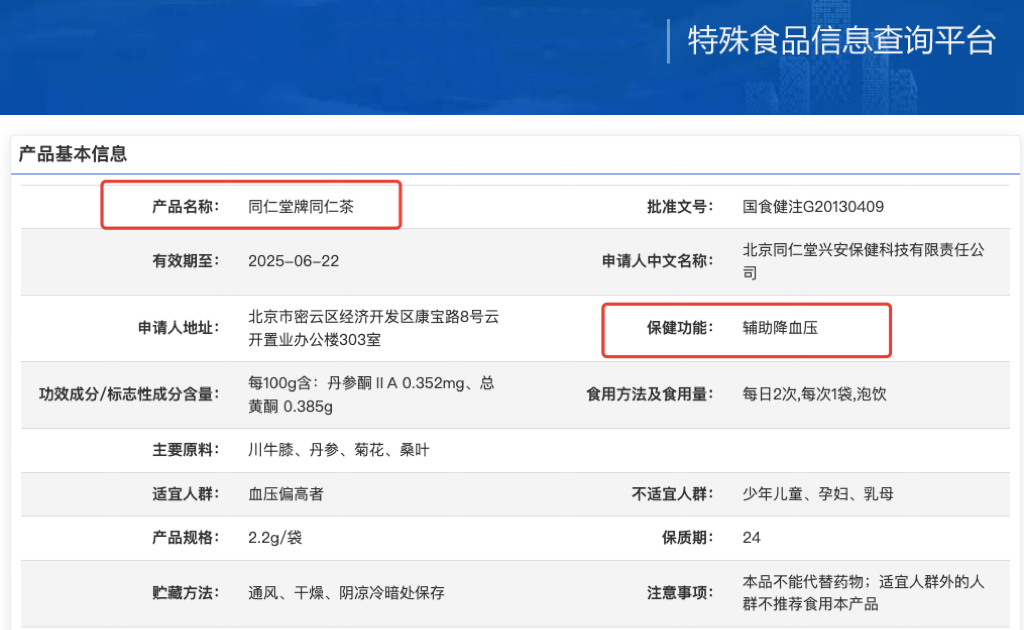Select product name 同仁堂牌同仁茶
Viewport: 1024px width, 630px height.
click(300, 207)
